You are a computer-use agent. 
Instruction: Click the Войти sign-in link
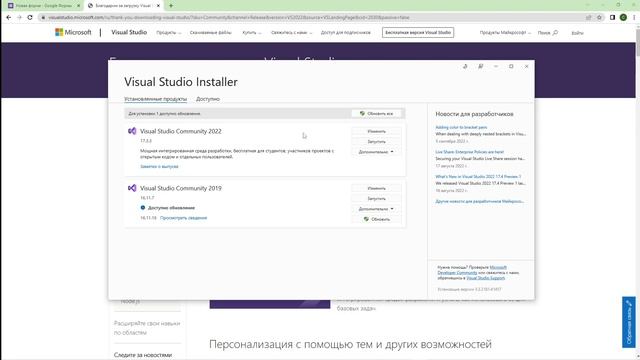pyautogui.click(x=577, y=33)
